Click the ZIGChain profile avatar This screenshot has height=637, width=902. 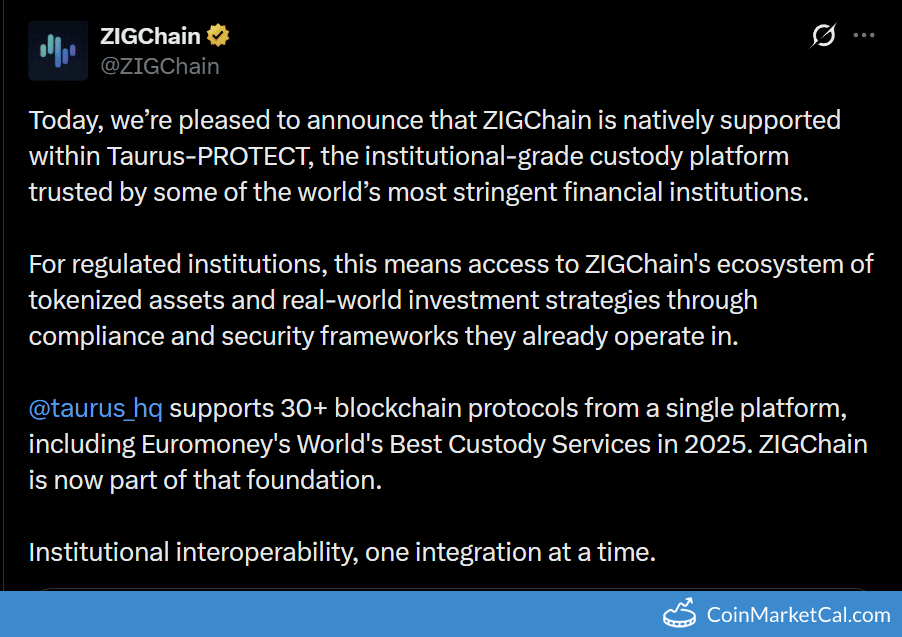[x=58, y=50]
